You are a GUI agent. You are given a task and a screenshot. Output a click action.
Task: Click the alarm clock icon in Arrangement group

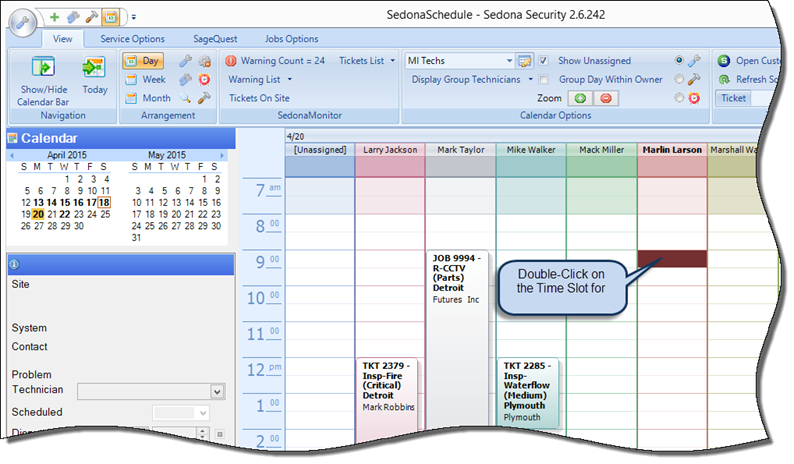[x=205, y=80]
